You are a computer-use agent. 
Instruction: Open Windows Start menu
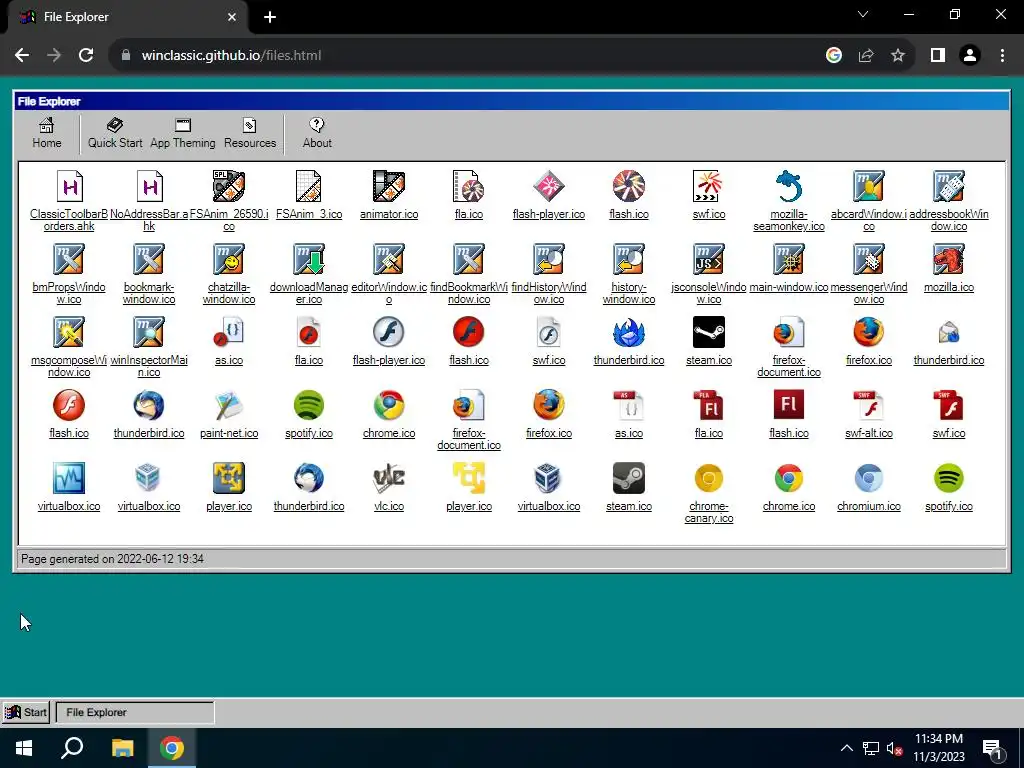(24, 748)
